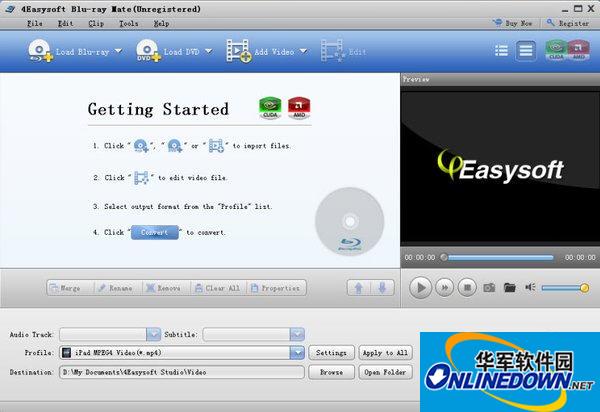Open the File menu
The height and width of the screenshot is (412, 600).
click(x=34, y=23)
